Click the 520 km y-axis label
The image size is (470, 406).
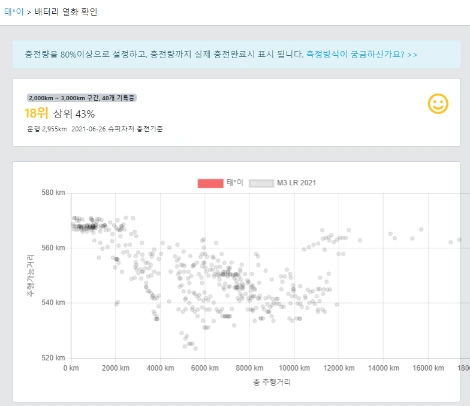coord(53,358)
